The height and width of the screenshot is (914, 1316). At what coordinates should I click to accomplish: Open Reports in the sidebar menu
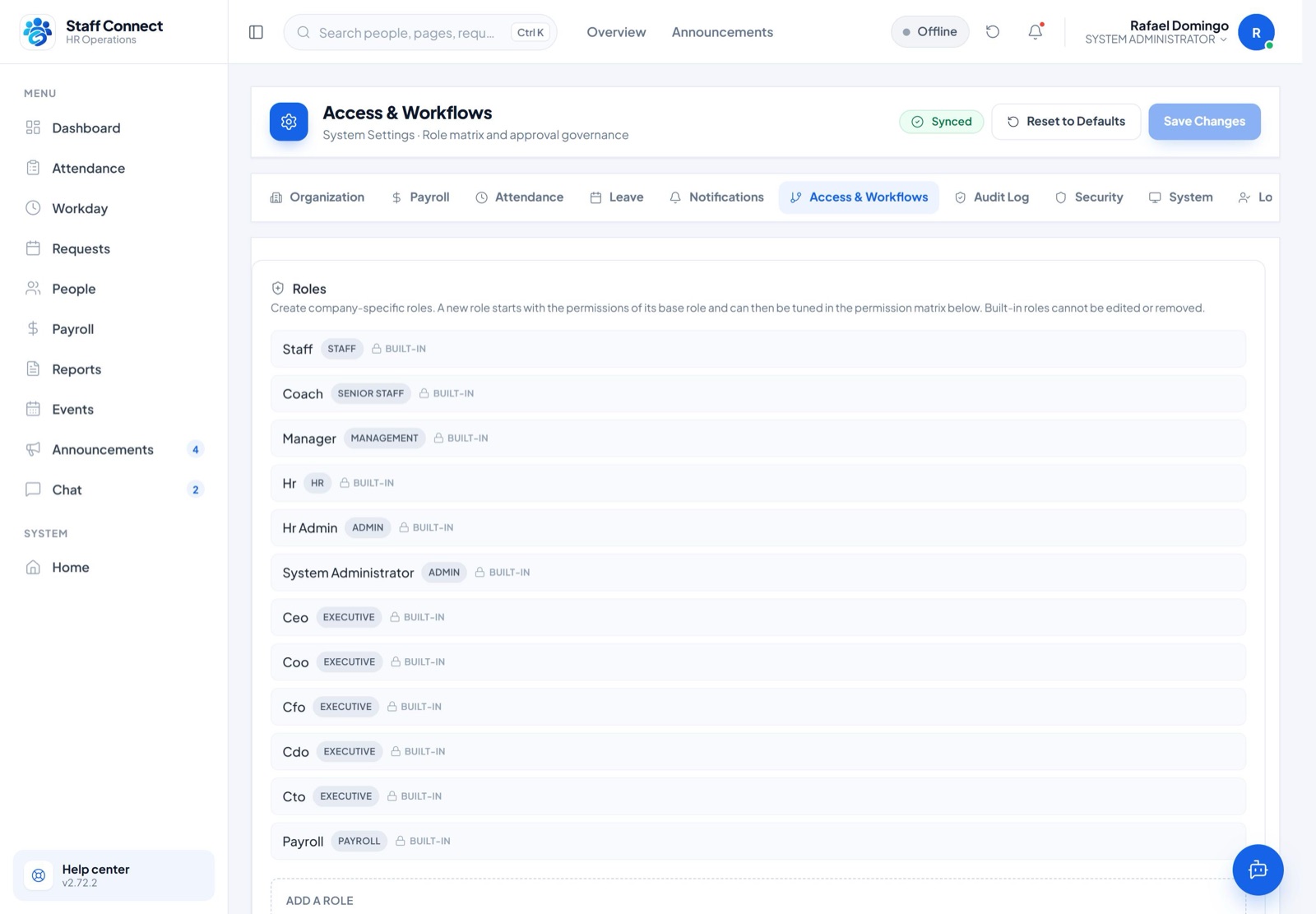pos(114,369)
